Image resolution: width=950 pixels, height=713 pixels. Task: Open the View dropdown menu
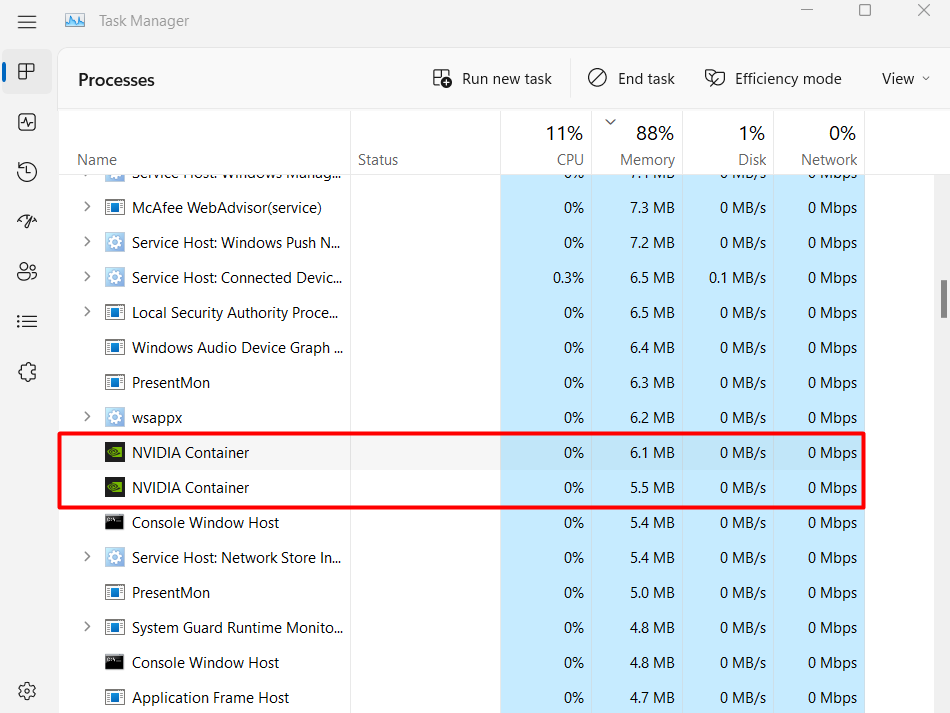[906, 79]
